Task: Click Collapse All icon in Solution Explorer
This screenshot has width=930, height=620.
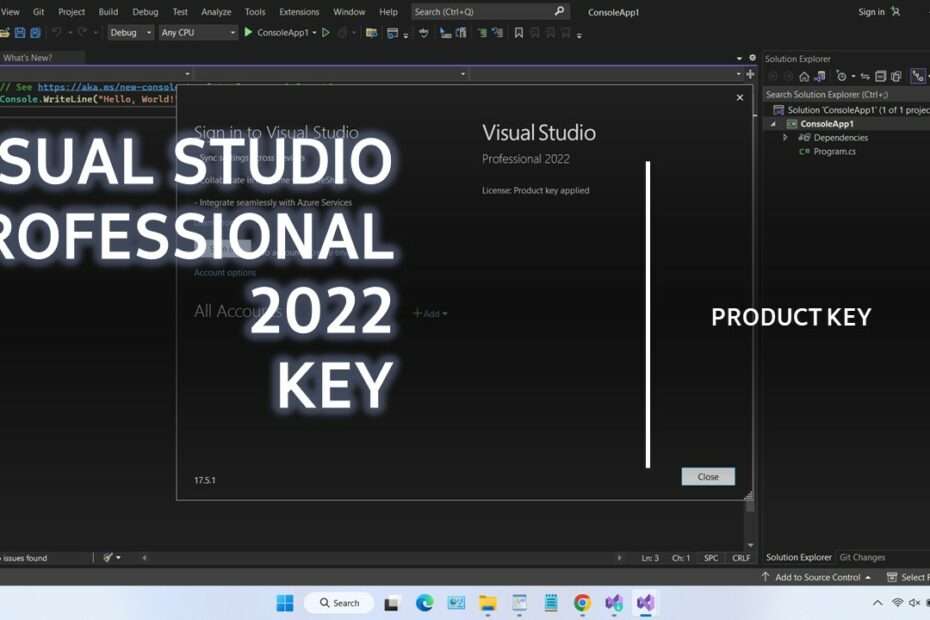Action: [x=881, y=76]
